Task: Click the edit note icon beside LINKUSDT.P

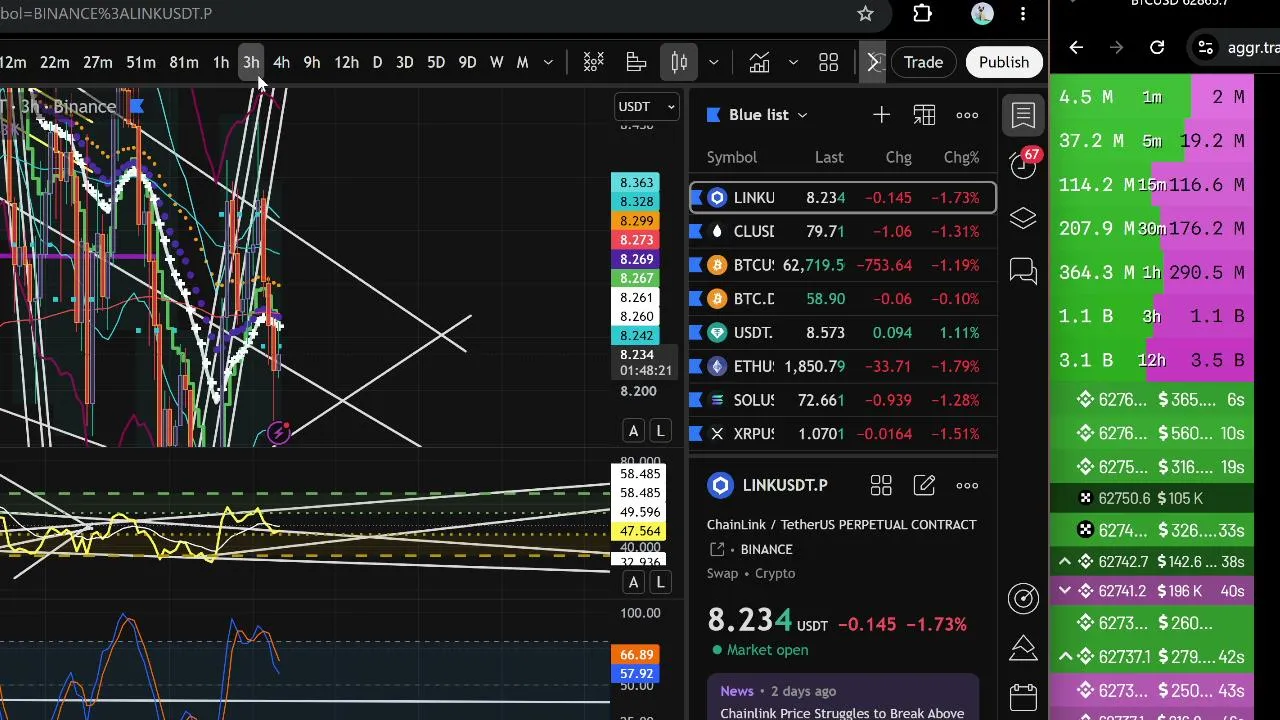Action: click(x=924, y=485)
